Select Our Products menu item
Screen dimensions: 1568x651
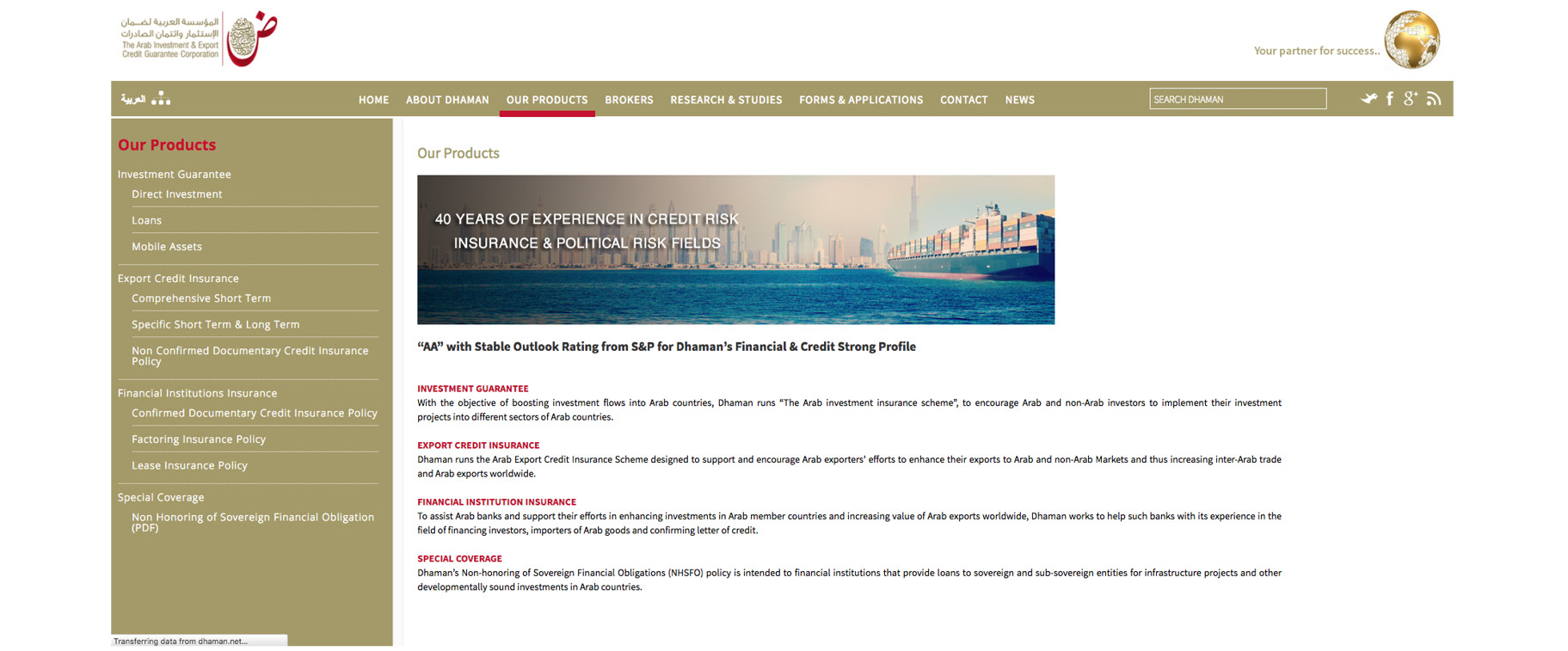click(x=547, y=100)
